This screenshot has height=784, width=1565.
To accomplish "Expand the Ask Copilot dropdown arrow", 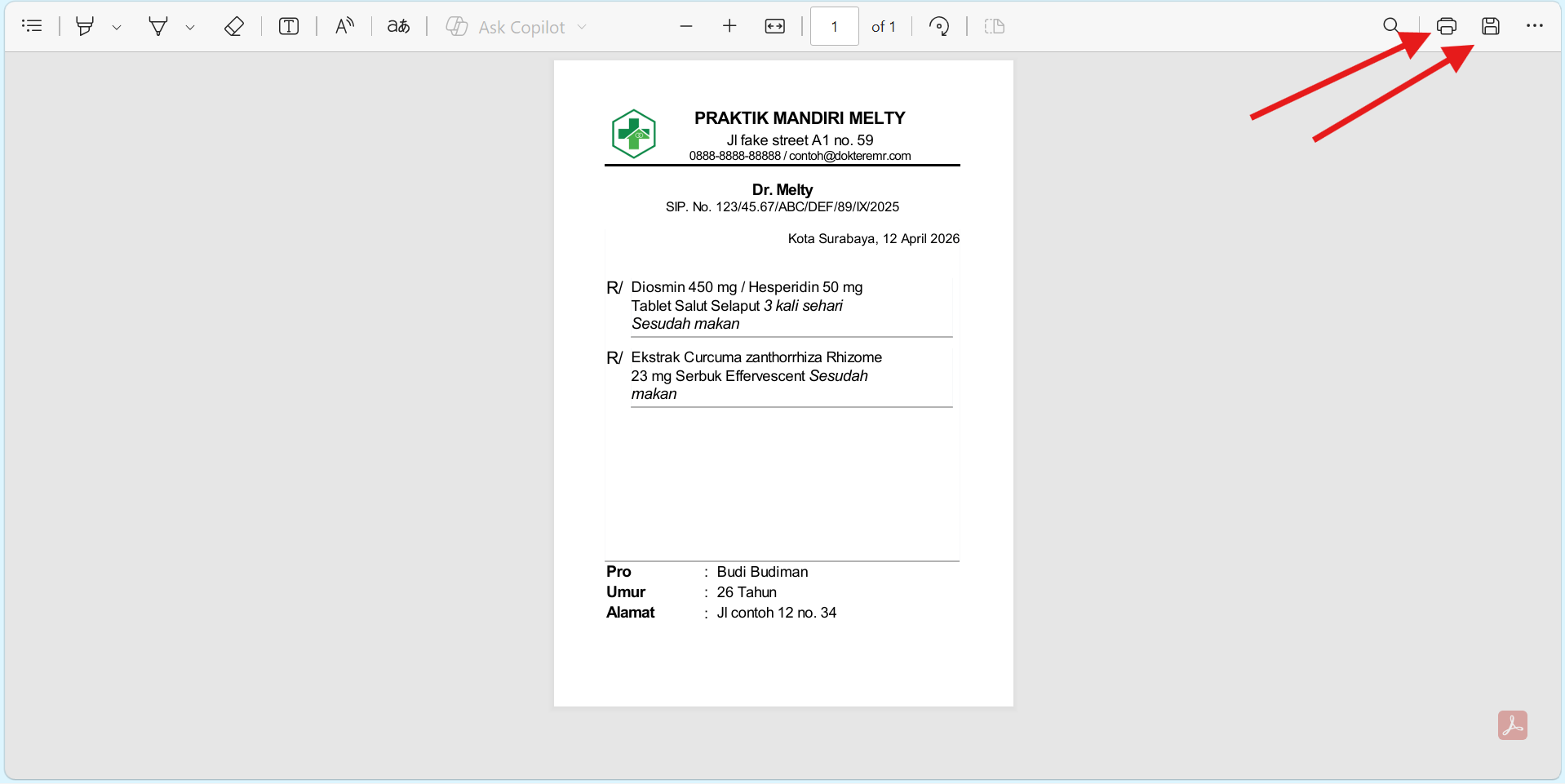I will pyautogui.click(x=582, y=27).
